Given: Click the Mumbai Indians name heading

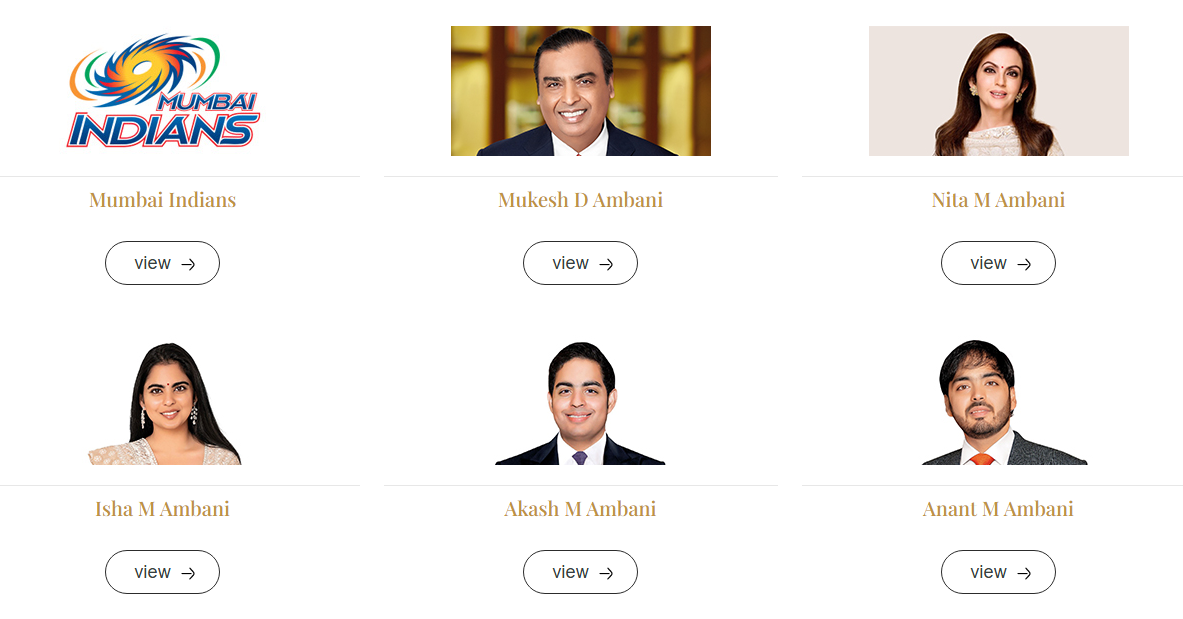Looking at the screenshot, I should click(x=162, y=200).
